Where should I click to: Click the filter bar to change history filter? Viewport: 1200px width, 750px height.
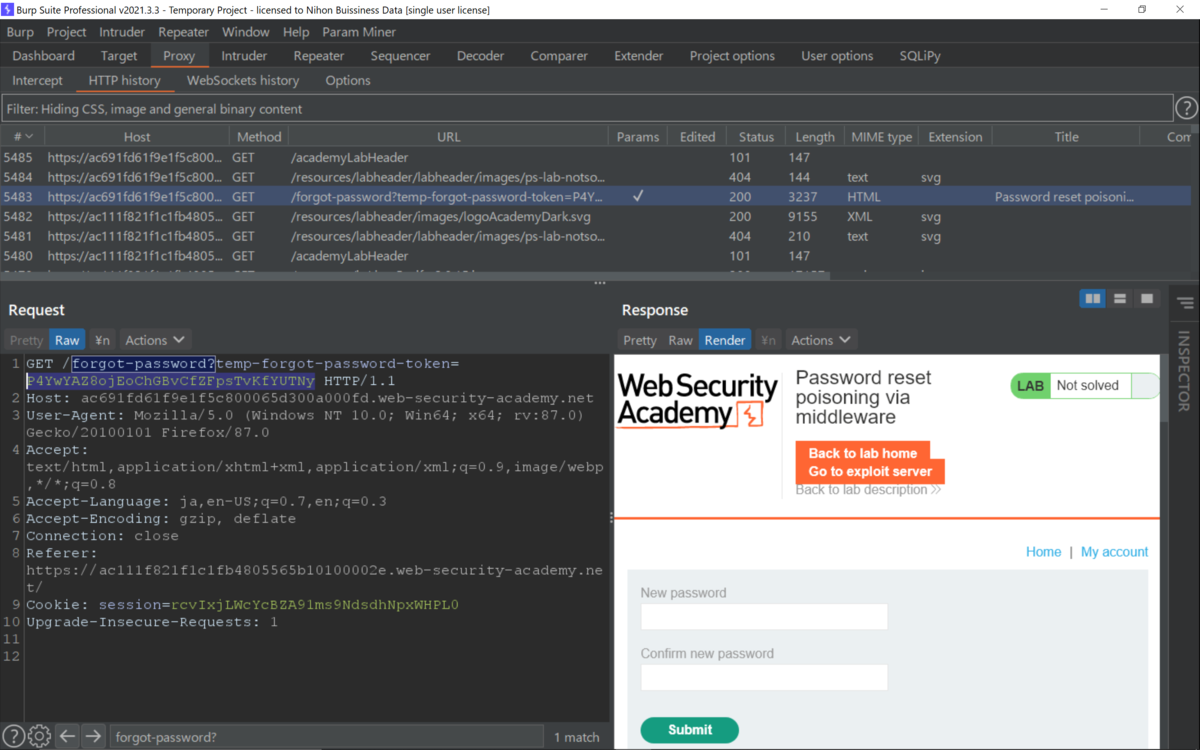(586, 108)
